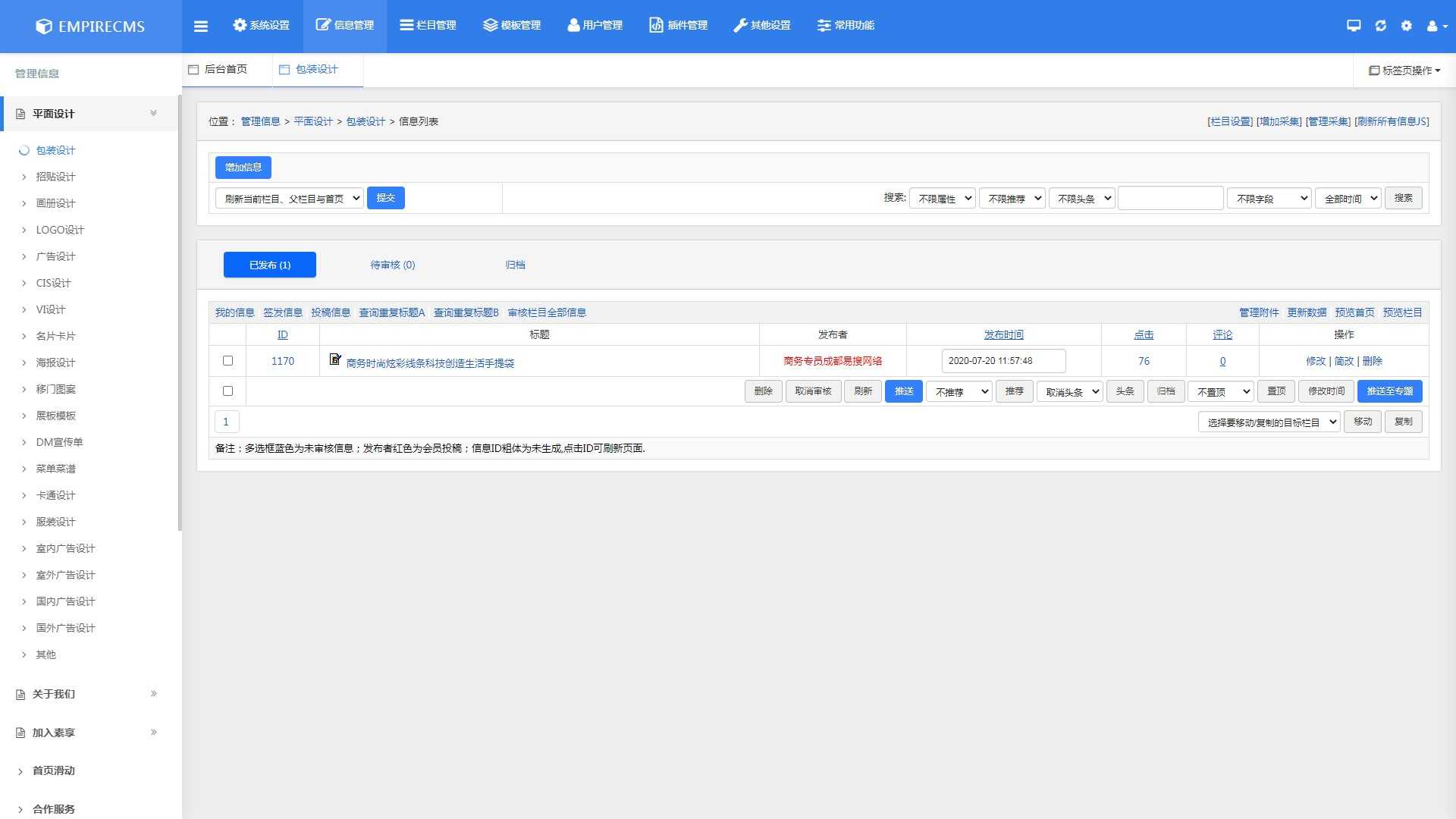Switch to the 待审核 (0) tab
This screenshot has width=1456, height=819.
pyautogui.click(x=392, y=265)
